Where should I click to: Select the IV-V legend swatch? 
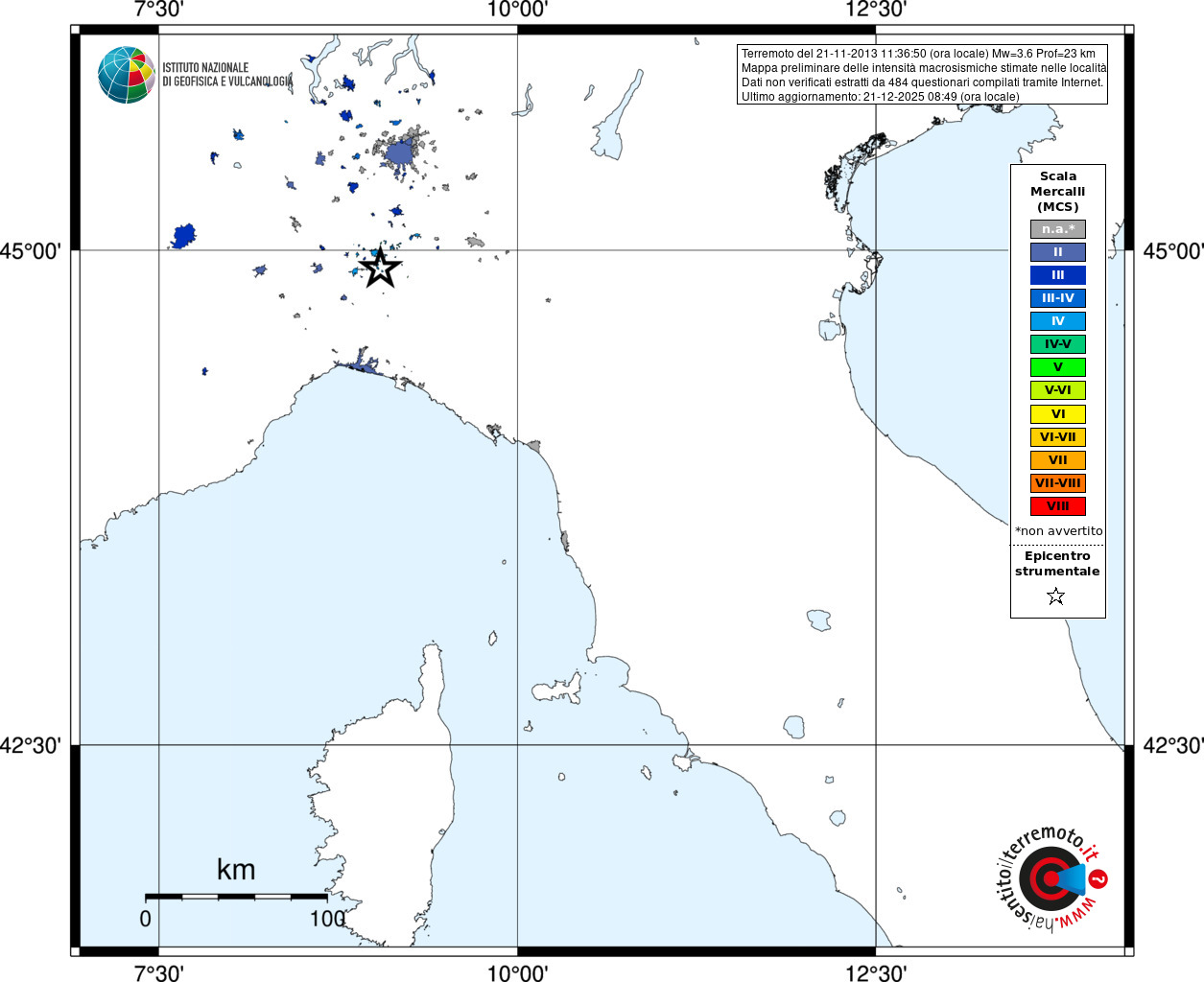click(1058, 344)
